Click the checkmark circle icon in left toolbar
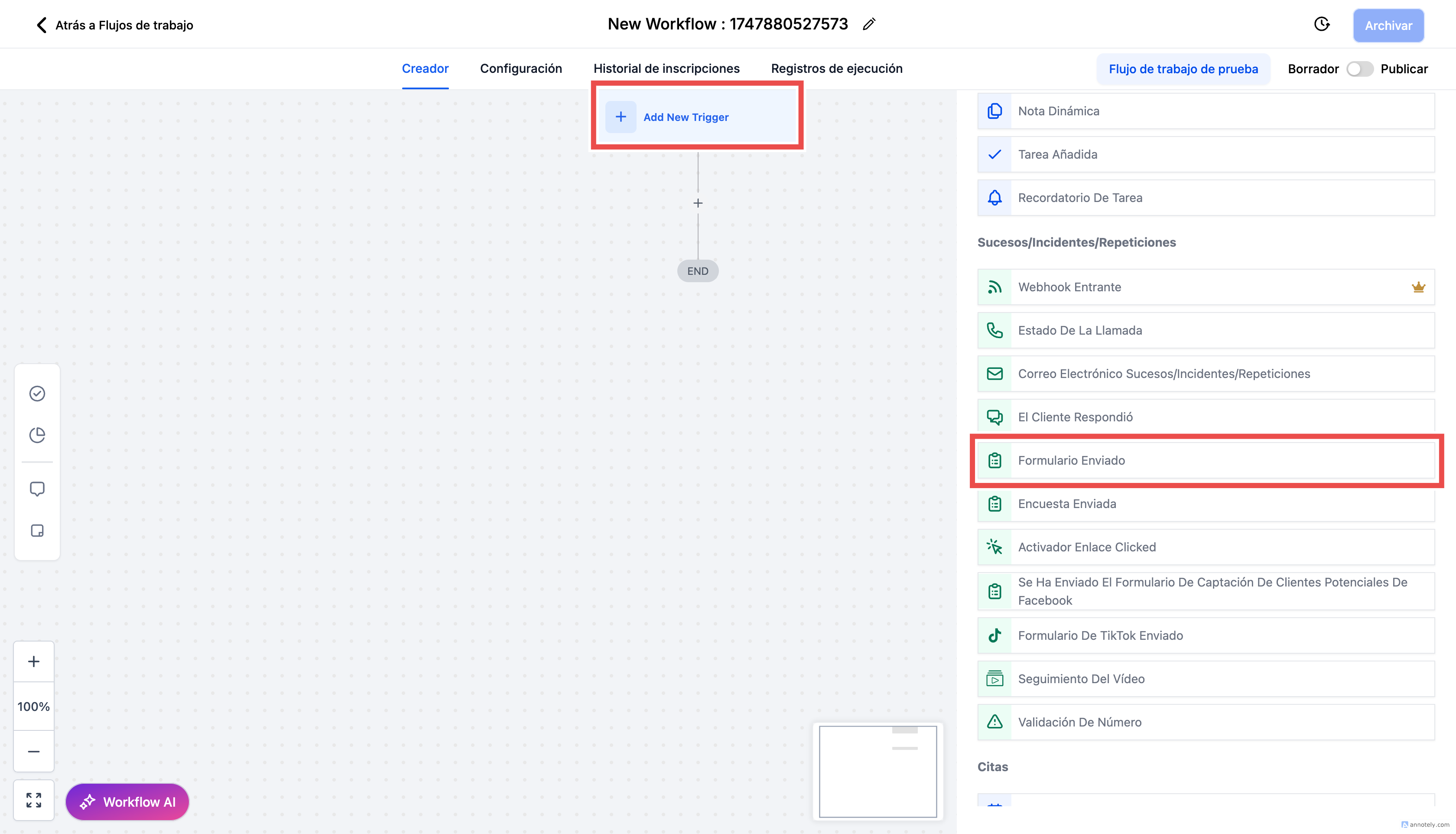The width and height of the screenshot is (1456, 834). tap(37, 394)
